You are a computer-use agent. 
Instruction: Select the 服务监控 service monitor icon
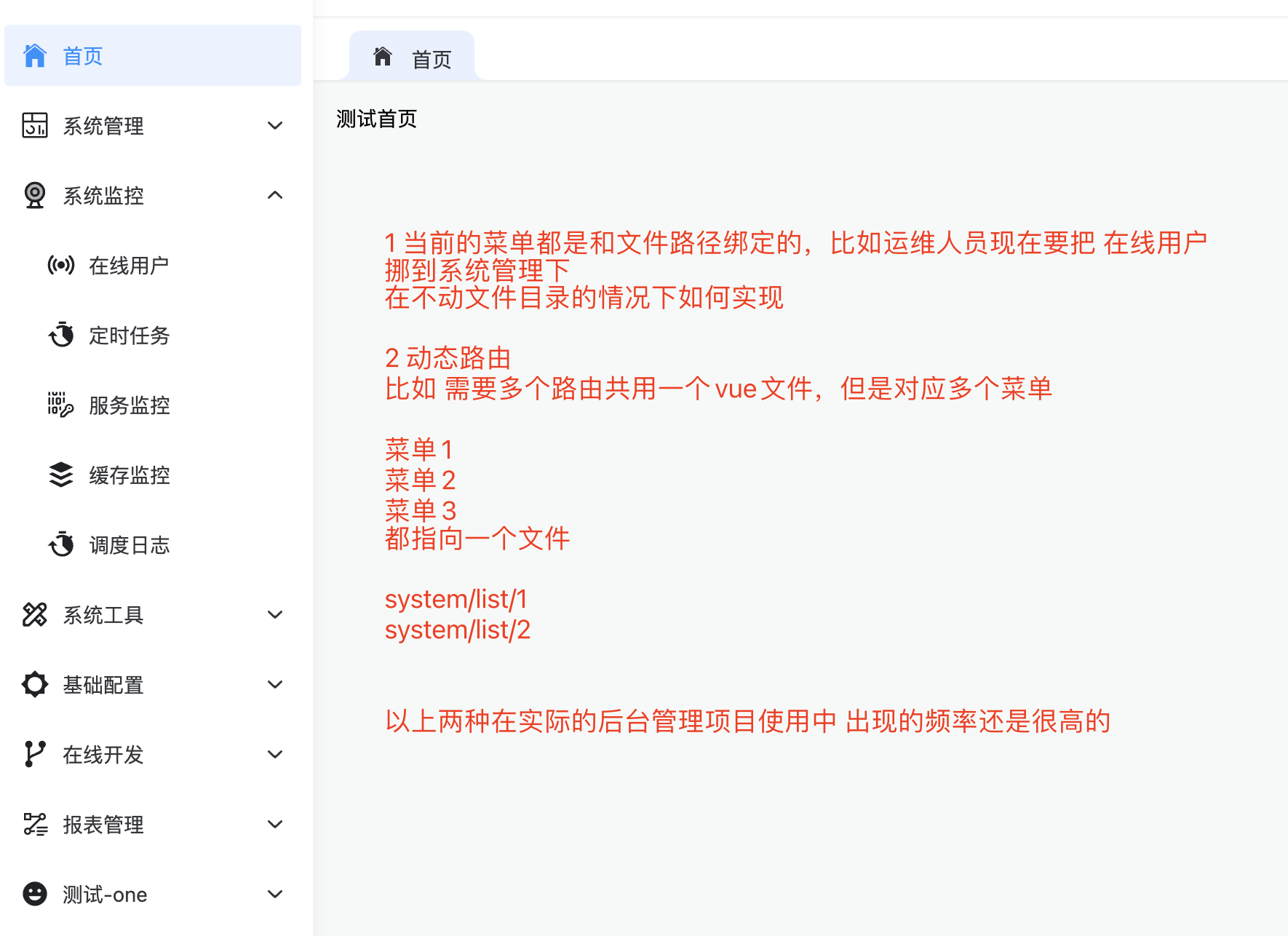60,405
